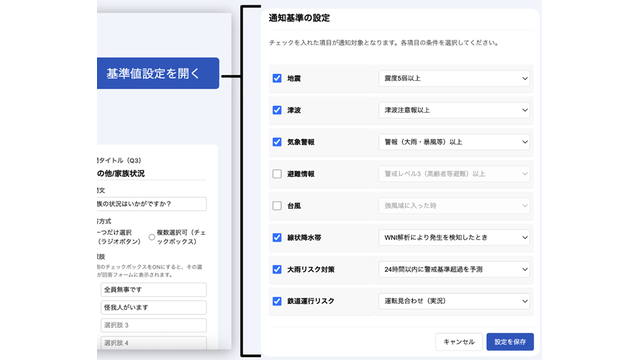Image resolution: width=640 pixels, height=360 pixels.
Task: Click the 設定を保存 button
Action: point(510,342)
